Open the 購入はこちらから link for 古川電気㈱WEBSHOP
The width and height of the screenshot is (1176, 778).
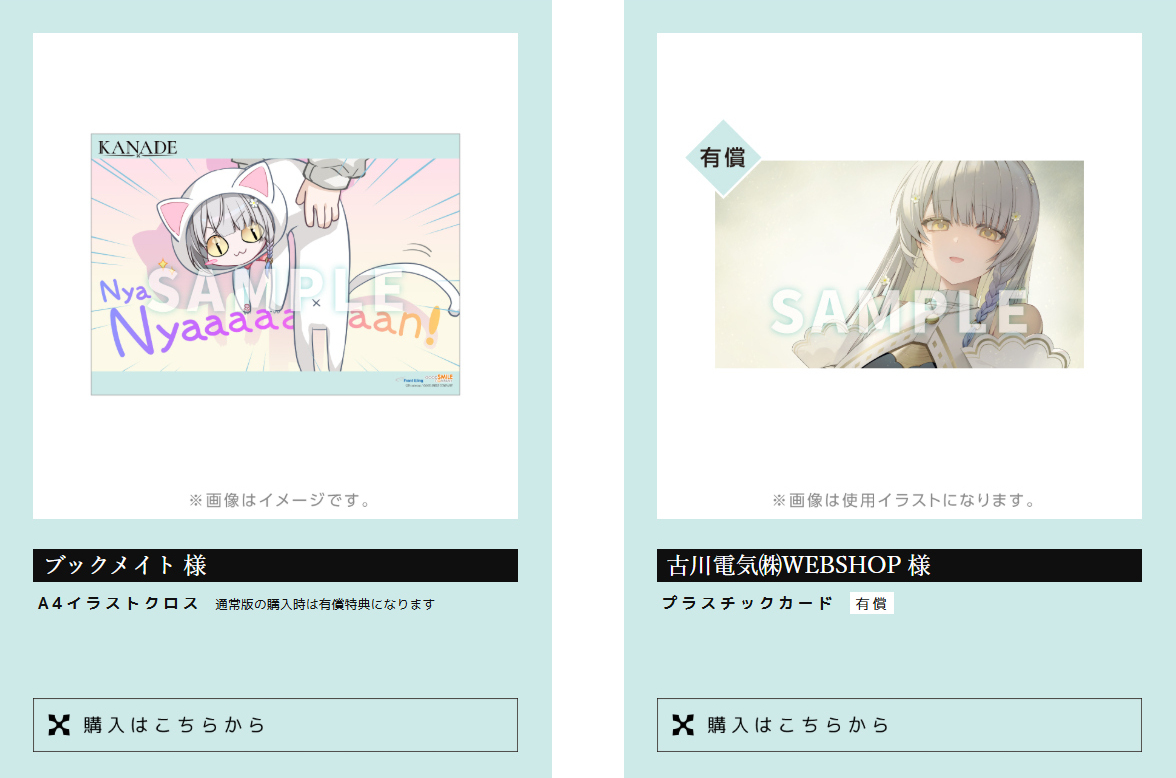pos(899,725)
